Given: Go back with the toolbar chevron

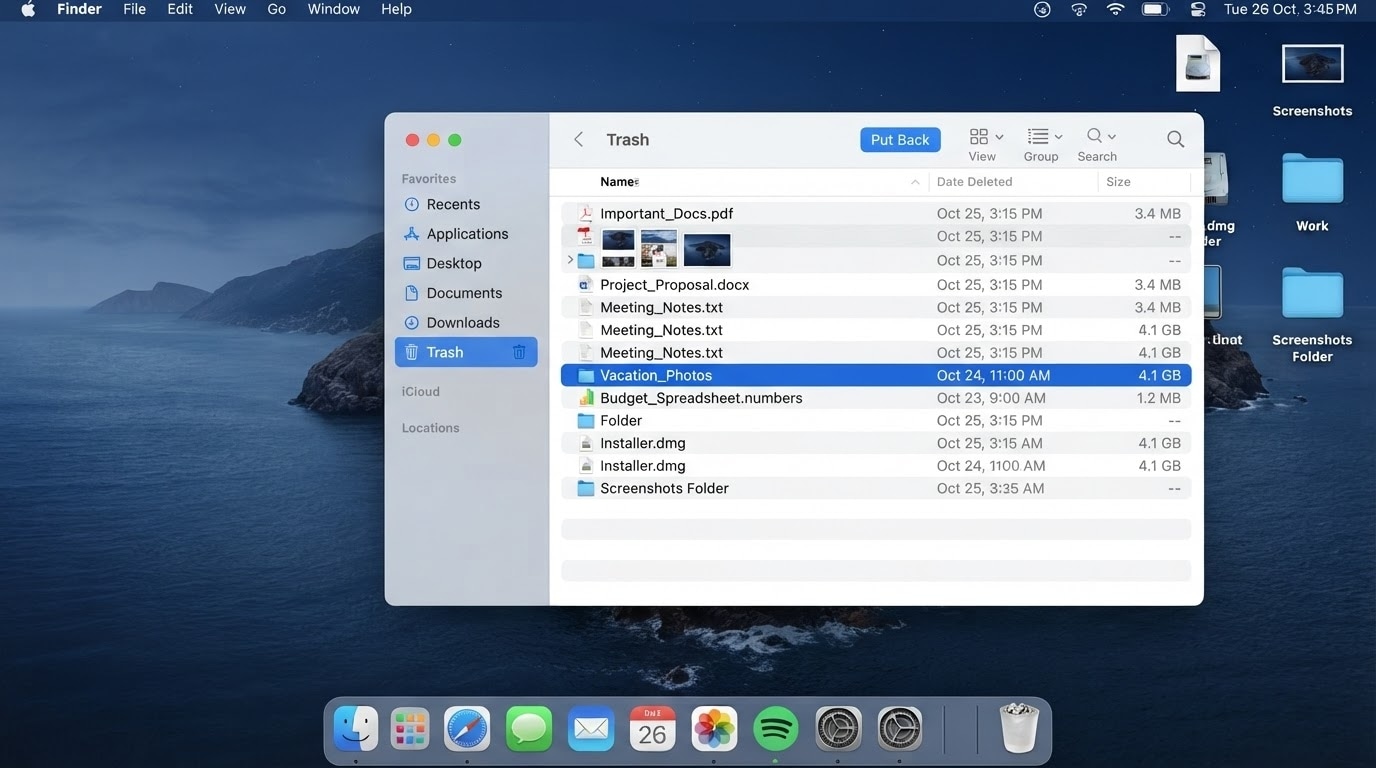Looking at the screenshot, I should (578, 140).
